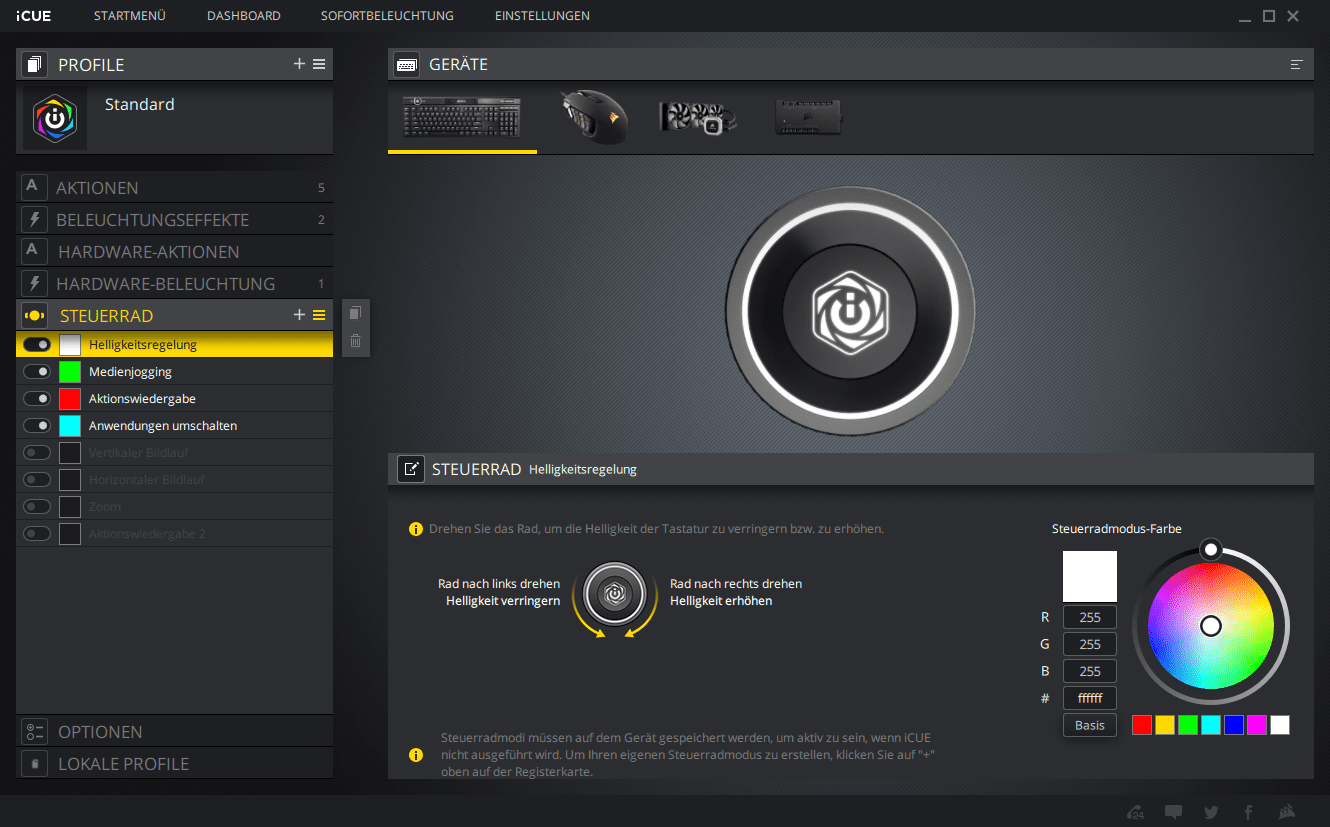The height and width of the screenshot is (827, 1330).
Task: Open the Profile hamburger menu
Action: click(x=319, y=64)
